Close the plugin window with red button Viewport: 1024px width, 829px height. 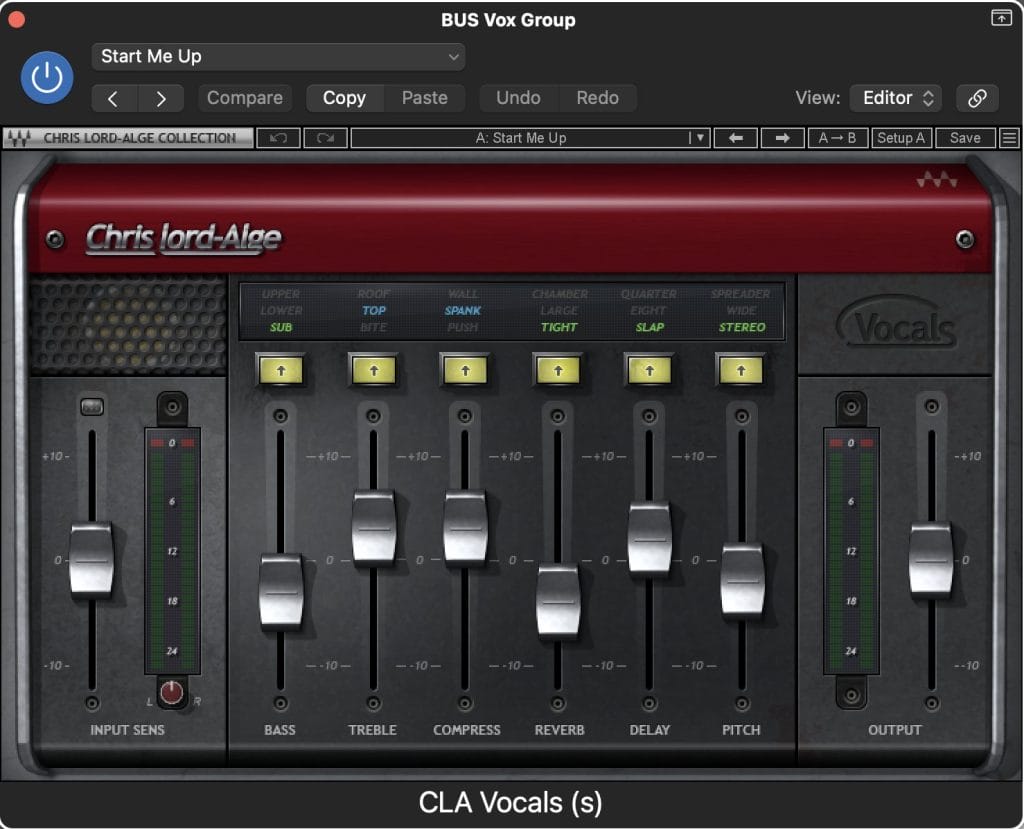pyautogui.click(x=16, y=19)
